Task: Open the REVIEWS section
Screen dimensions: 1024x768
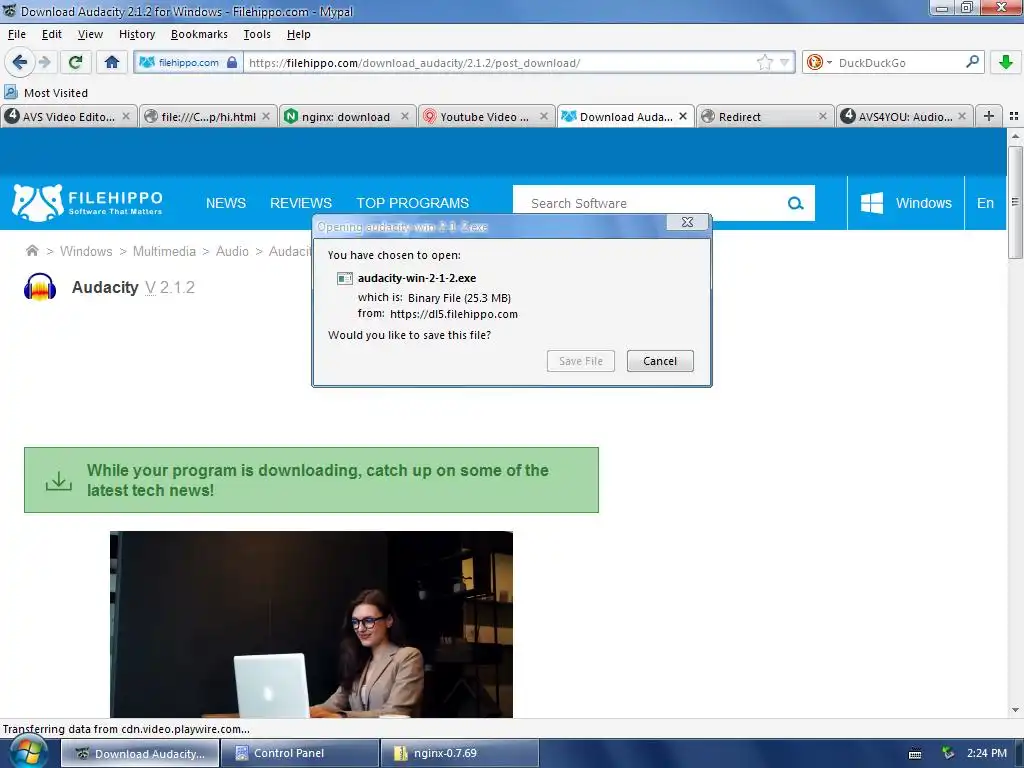Action: (301, 203)
